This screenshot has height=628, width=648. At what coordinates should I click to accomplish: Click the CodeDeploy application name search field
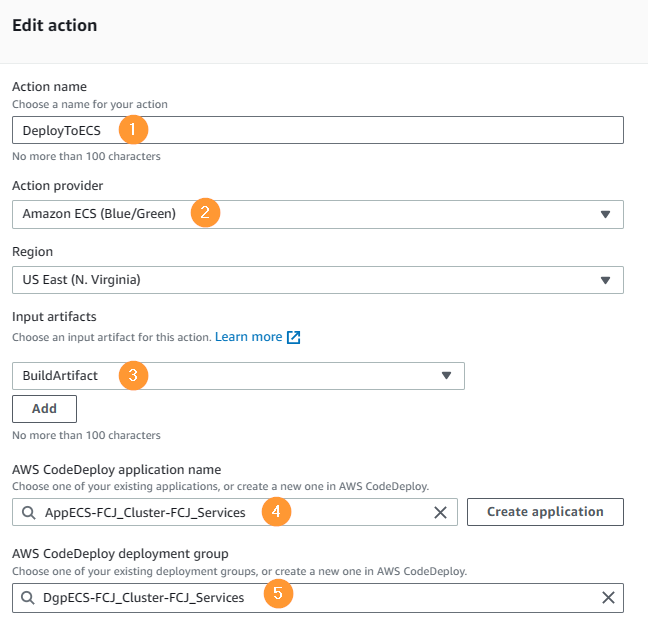click(x=235, y=512)
